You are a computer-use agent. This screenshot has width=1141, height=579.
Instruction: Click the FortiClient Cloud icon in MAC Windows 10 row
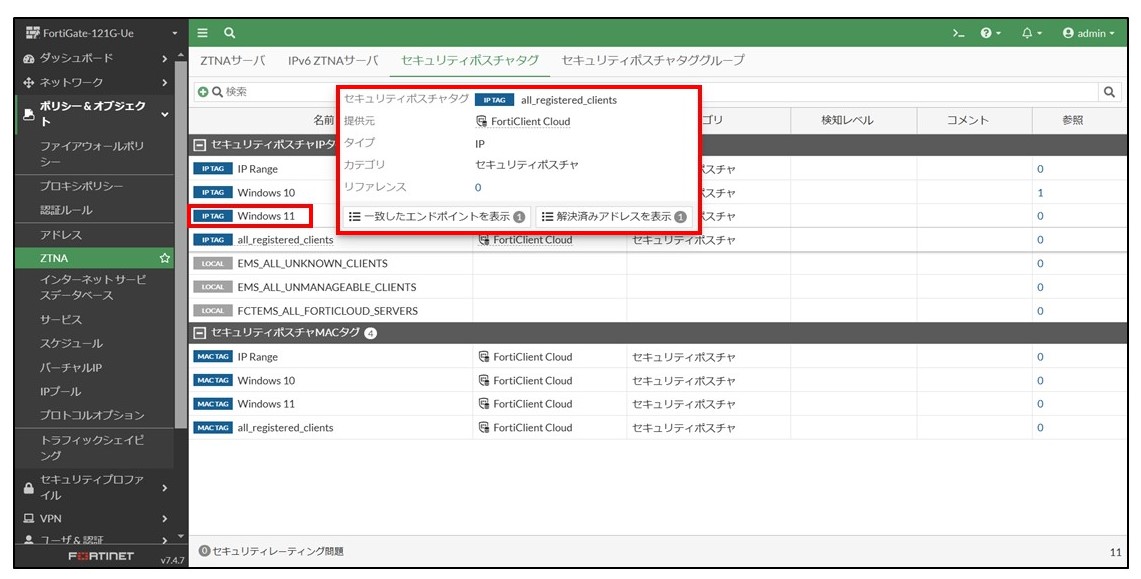(x=484, y=380)
